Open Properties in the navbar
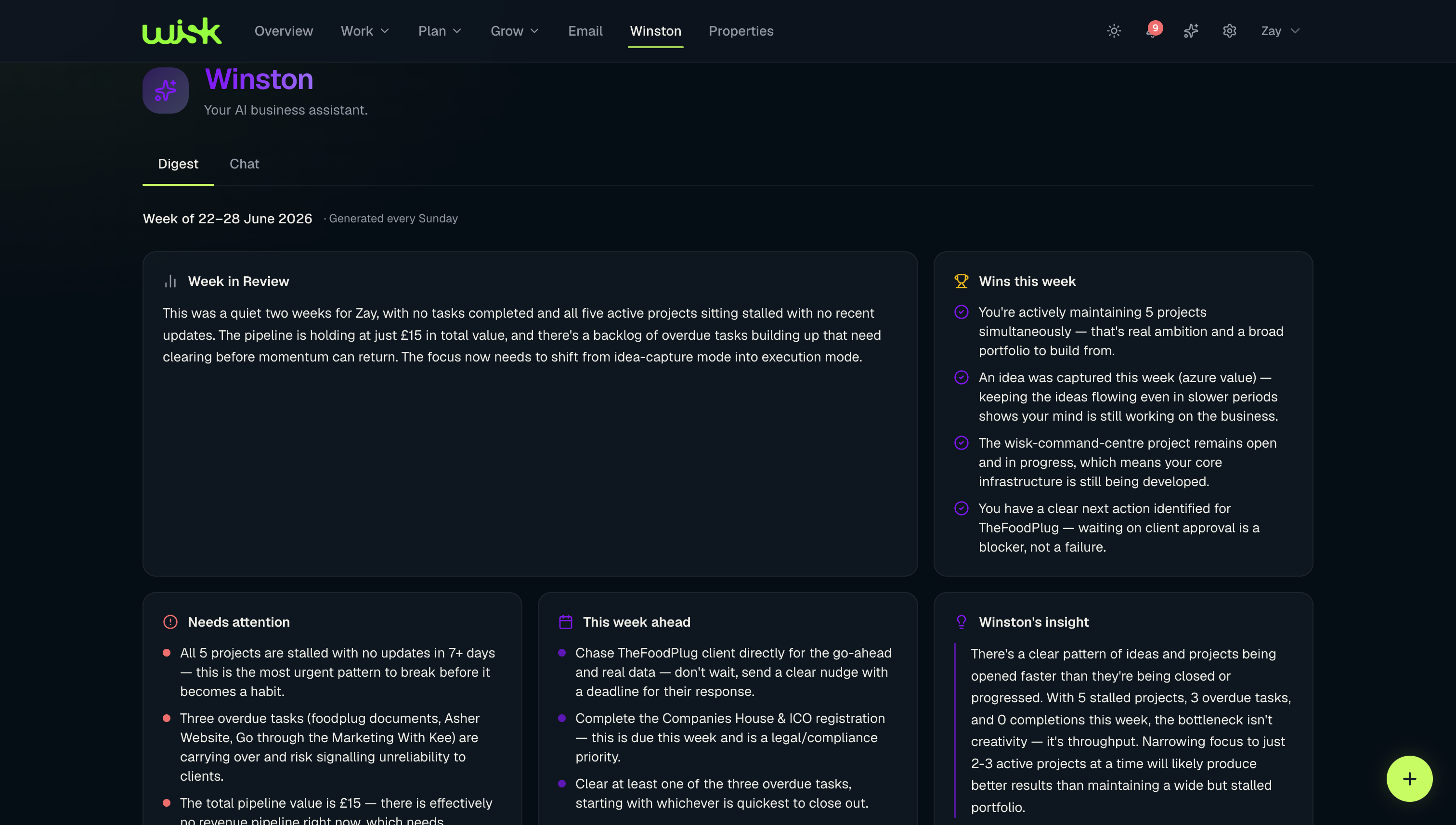1456x825 pixels. pos(741,31)
